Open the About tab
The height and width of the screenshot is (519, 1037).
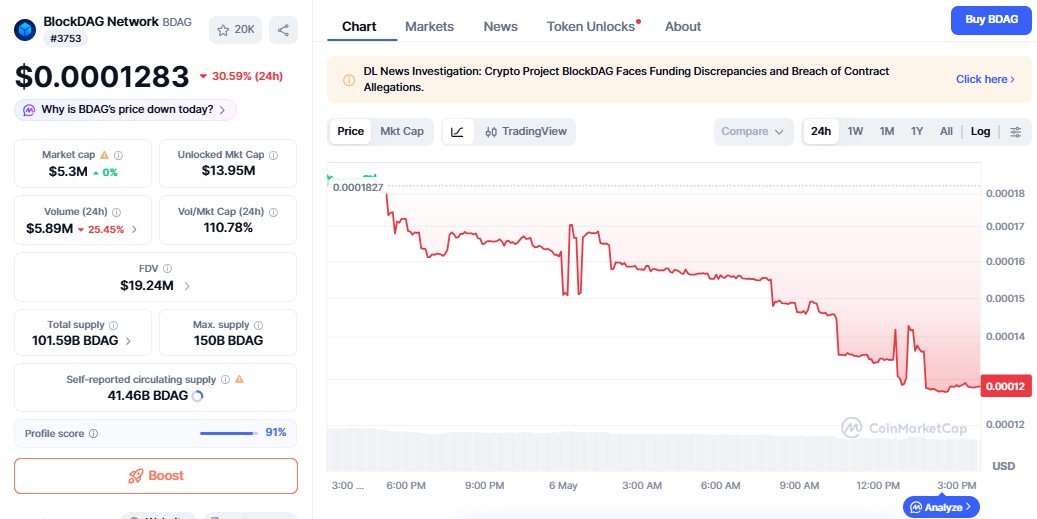pyautogui.click(x=683, y=27)
